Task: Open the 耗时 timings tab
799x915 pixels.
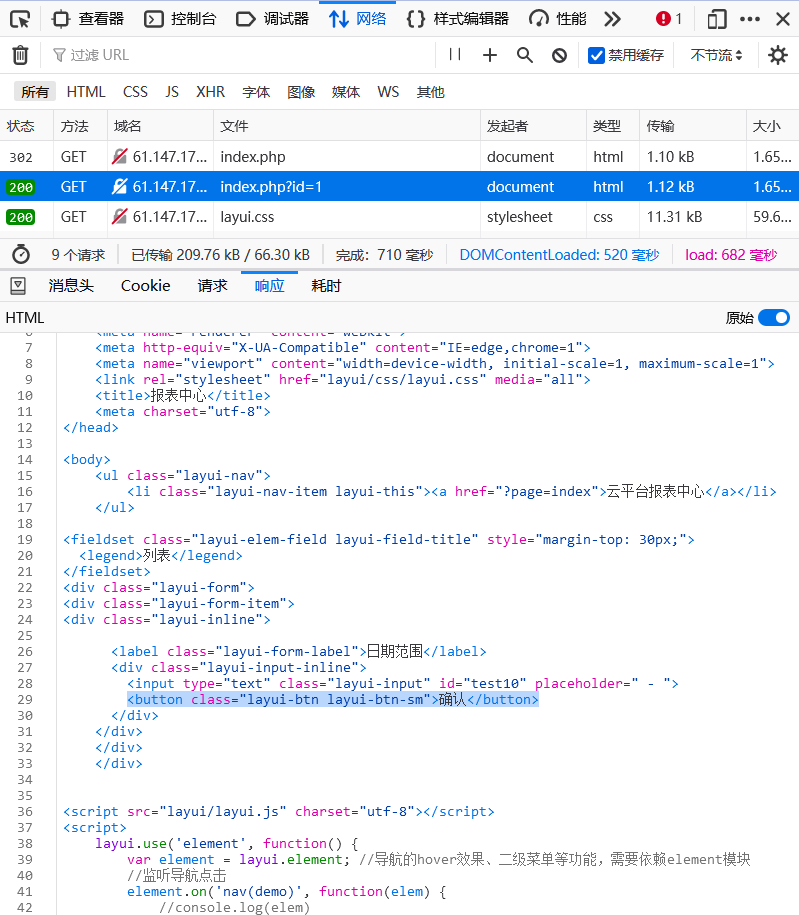Action: 326,286
